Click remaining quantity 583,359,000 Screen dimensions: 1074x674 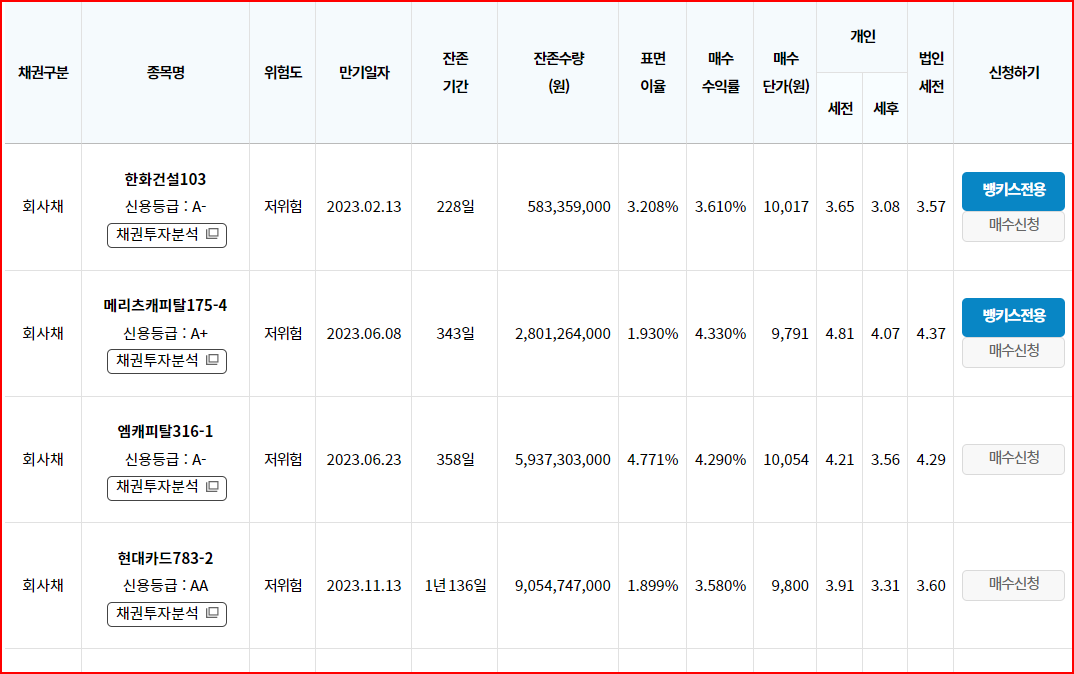click(x=569, y=207)
